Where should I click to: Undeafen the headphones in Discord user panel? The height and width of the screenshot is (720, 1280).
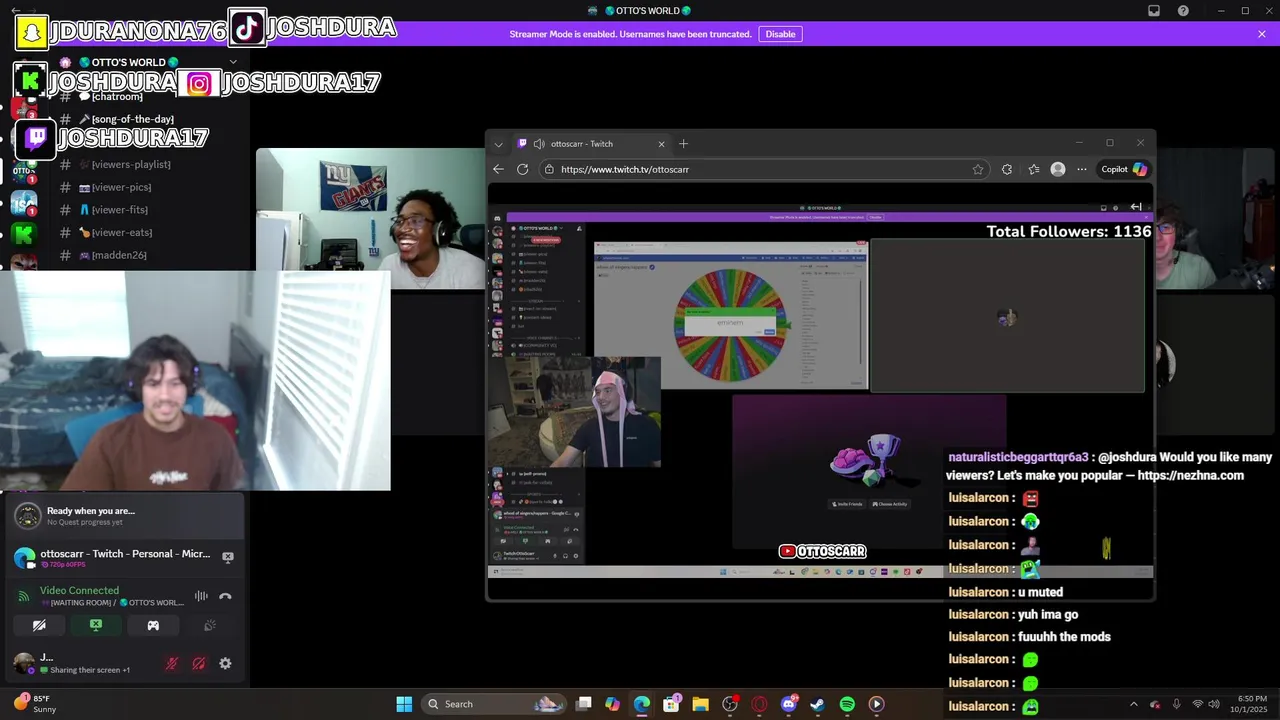199,663
